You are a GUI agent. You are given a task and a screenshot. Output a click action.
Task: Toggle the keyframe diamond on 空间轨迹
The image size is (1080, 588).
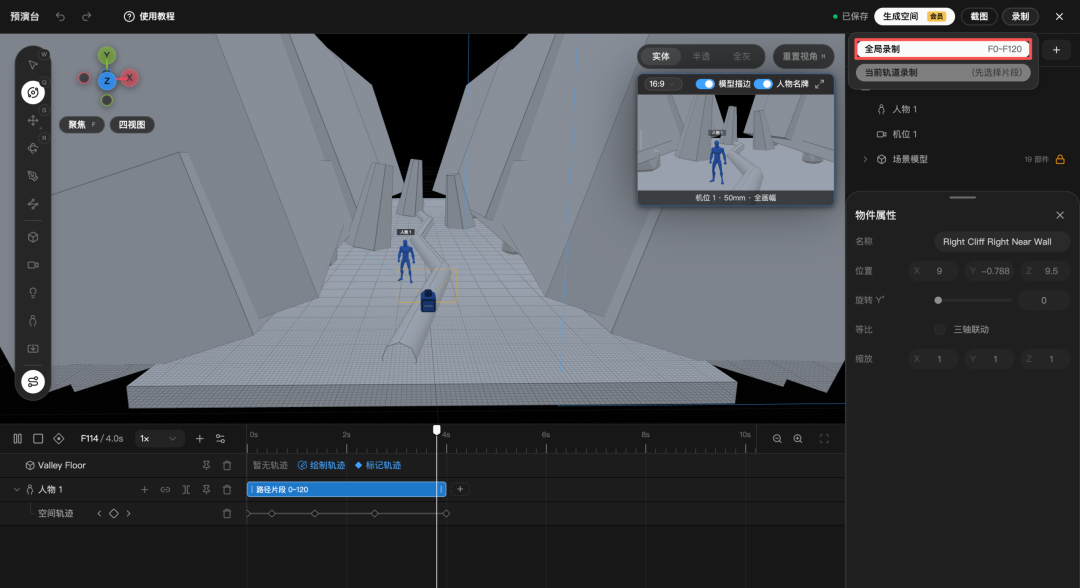click(114, 514)
